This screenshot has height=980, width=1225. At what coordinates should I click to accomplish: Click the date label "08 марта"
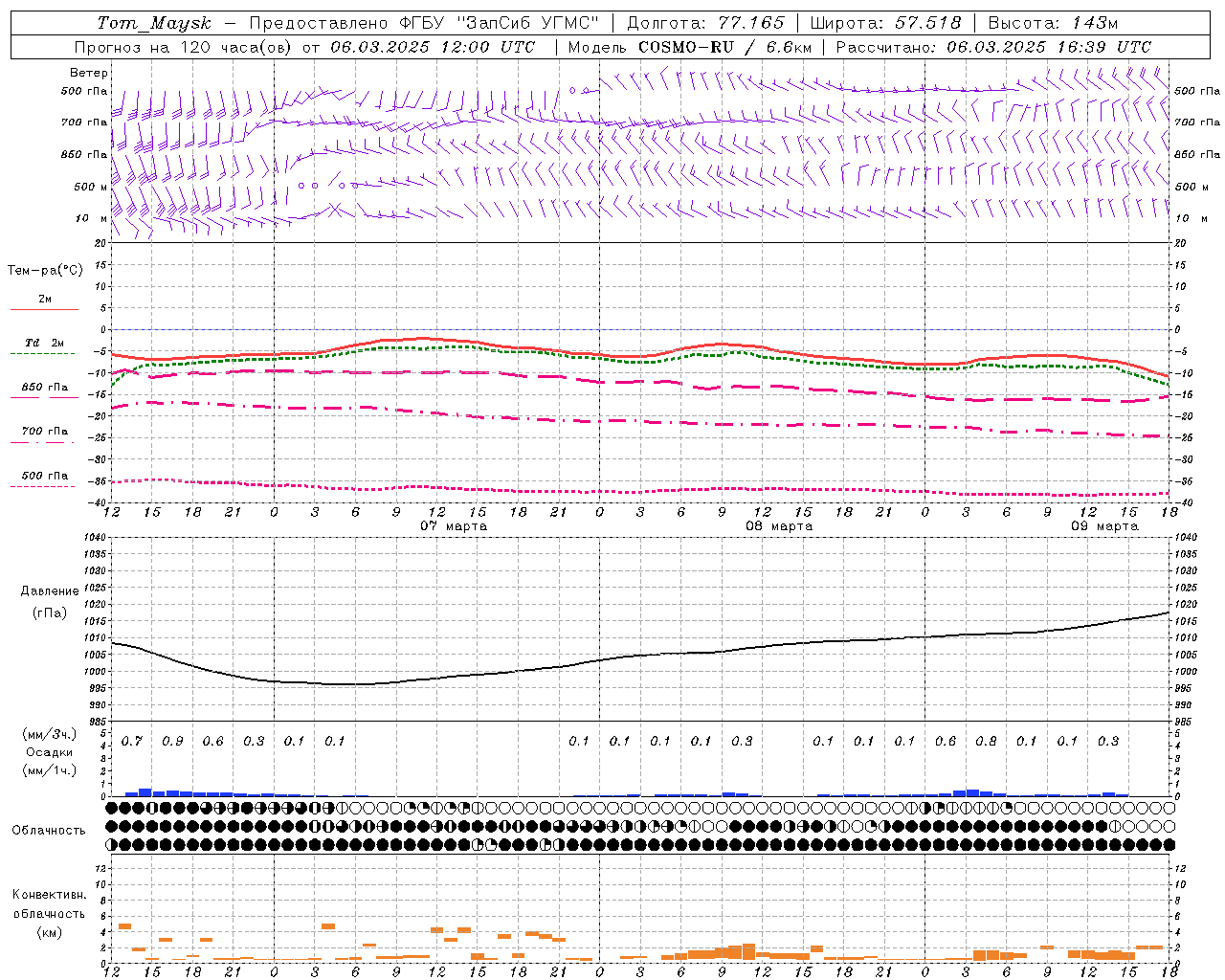click(x=779, y=526)
